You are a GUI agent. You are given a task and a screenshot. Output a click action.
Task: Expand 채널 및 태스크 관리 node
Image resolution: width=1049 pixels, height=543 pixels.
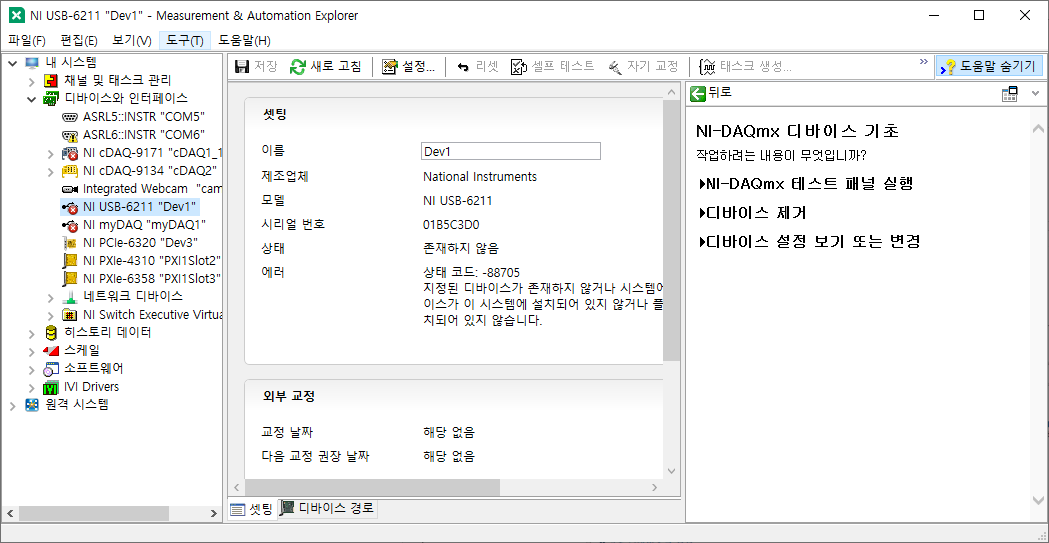click(31, 81)
